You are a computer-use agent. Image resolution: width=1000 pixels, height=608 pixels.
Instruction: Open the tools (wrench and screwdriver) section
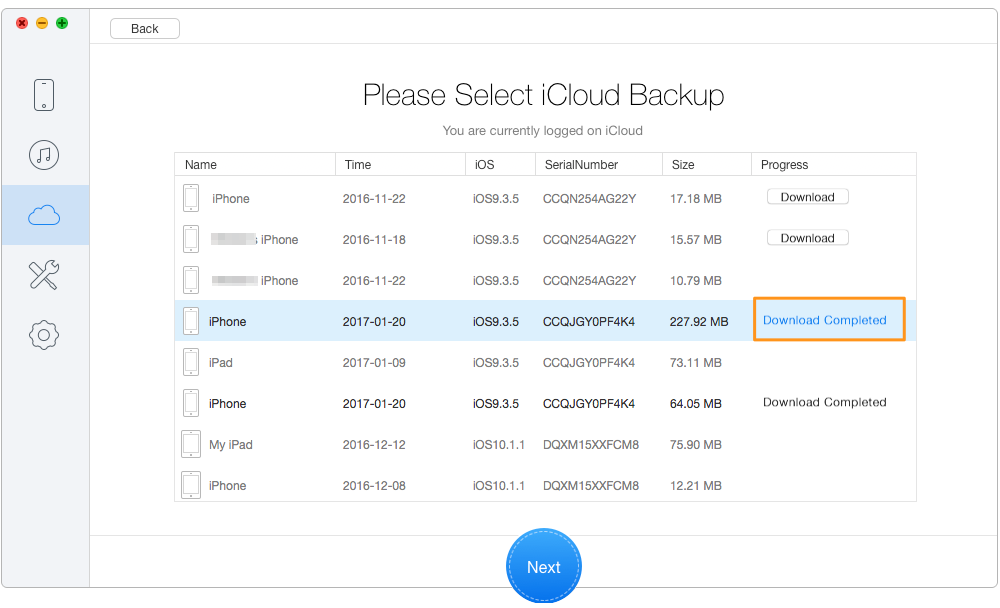(44, 275)
